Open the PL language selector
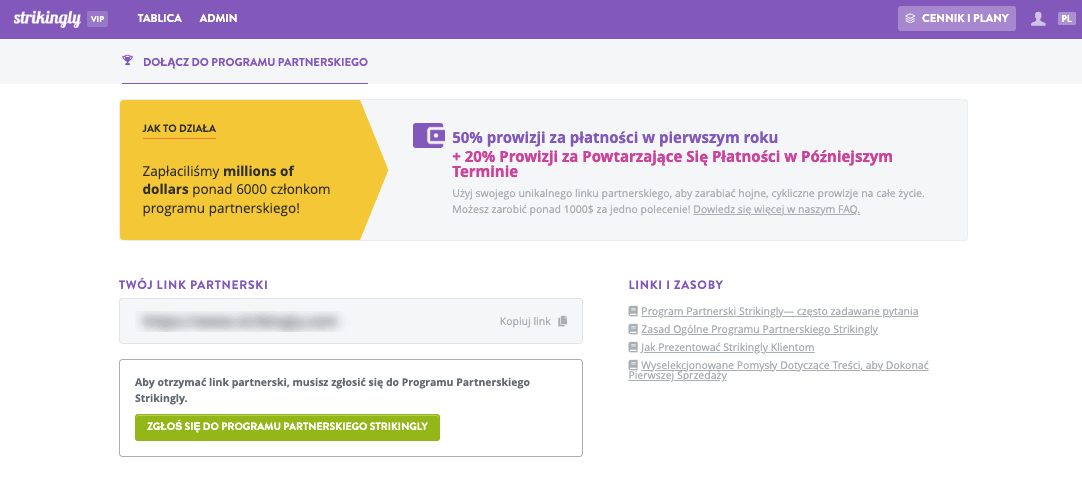 click(1066, 19)
